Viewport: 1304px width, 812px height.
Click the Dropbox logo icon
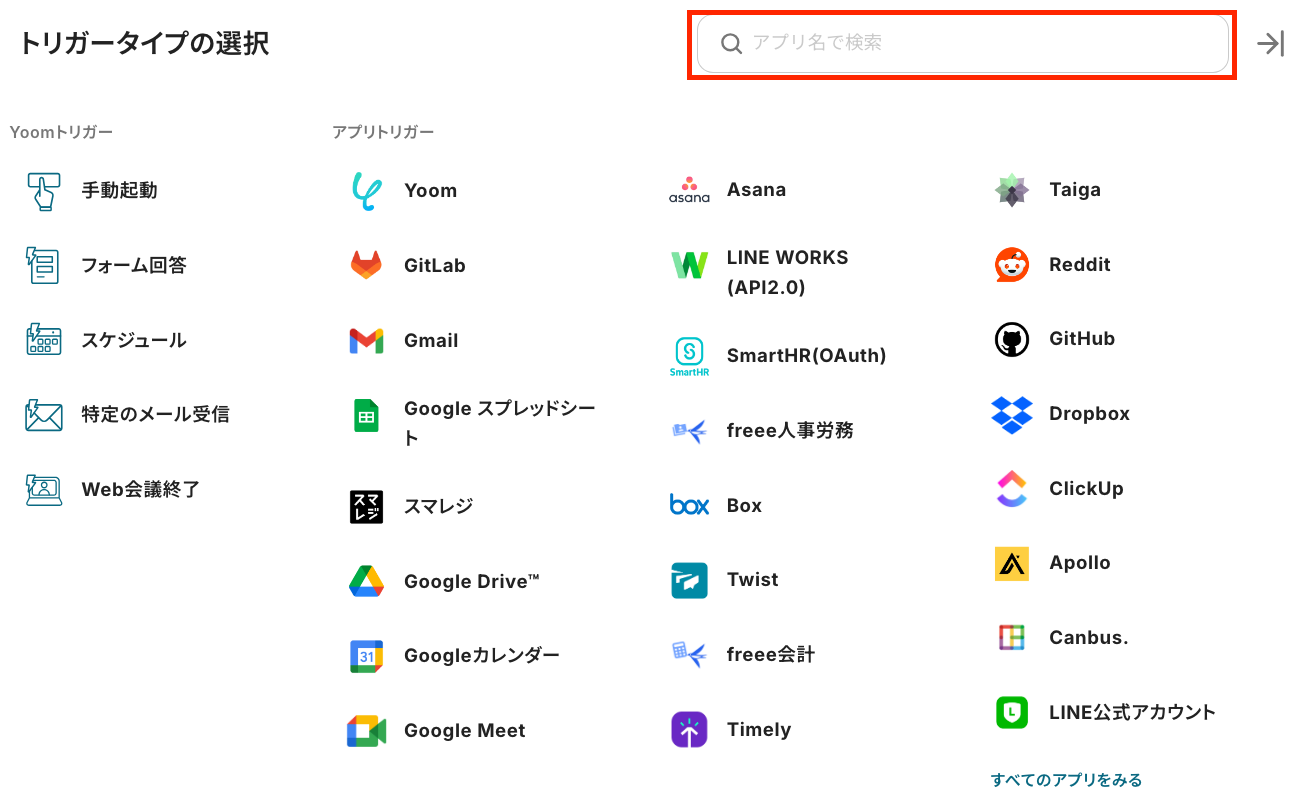click(x=1012, y=414)
